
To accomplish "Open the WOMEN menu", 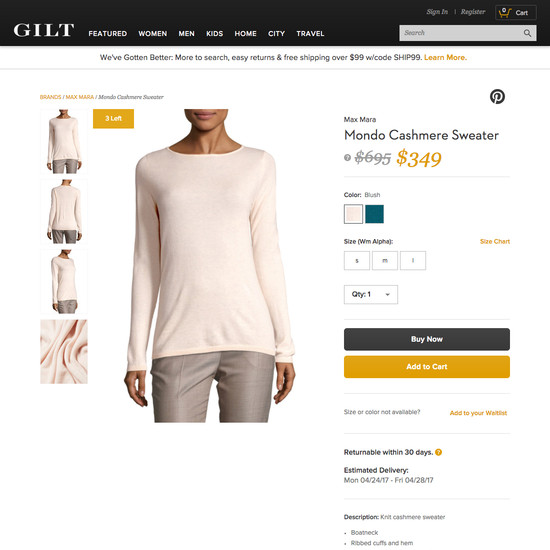I will click(153, 34).
